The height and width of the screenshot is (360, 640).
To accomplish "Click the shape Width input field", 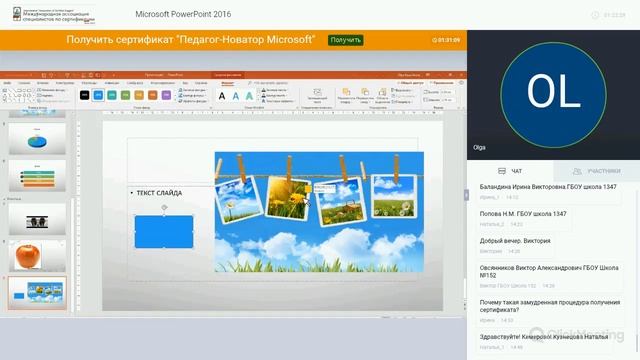I will (x=448, y=100).
